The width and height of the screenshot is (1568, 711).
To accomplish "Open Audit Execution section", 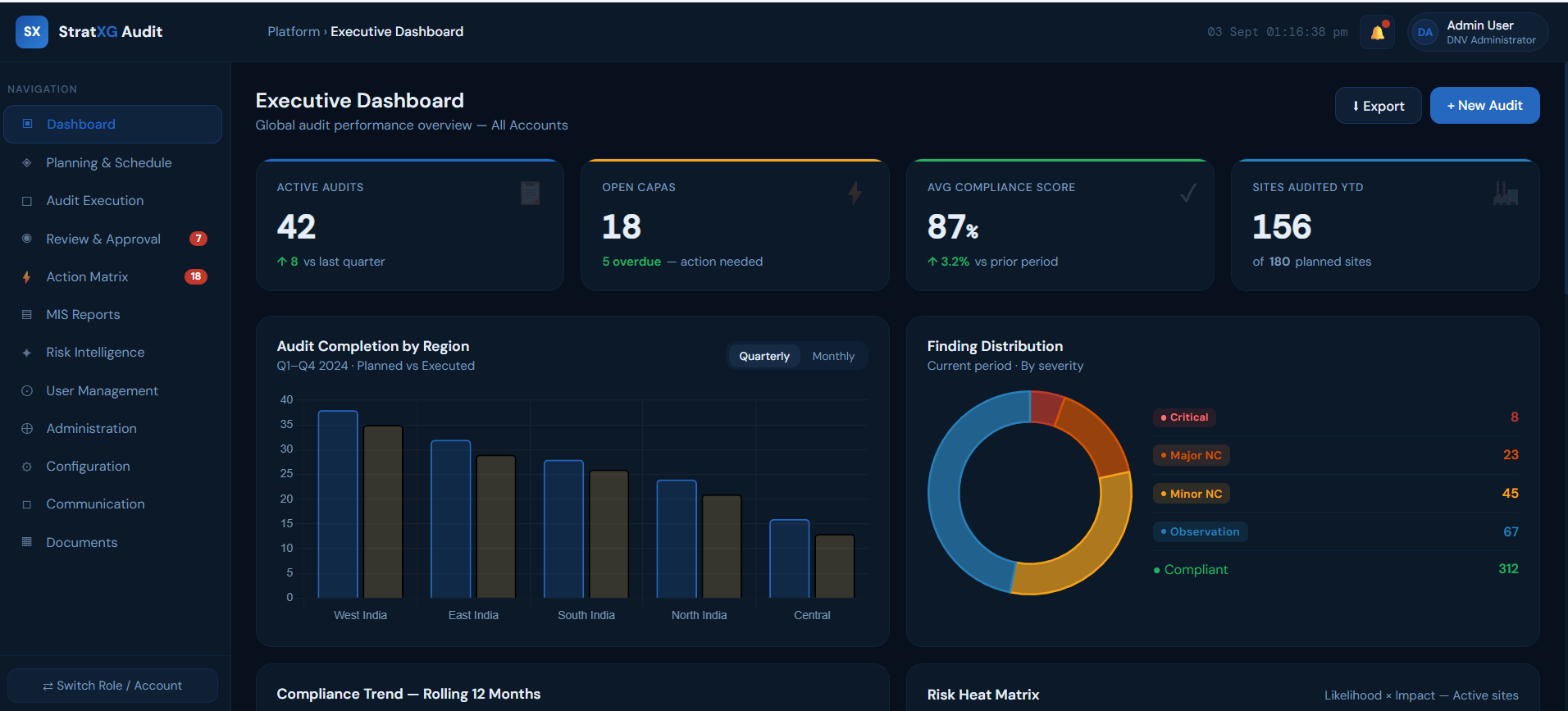I will (113, 201).
